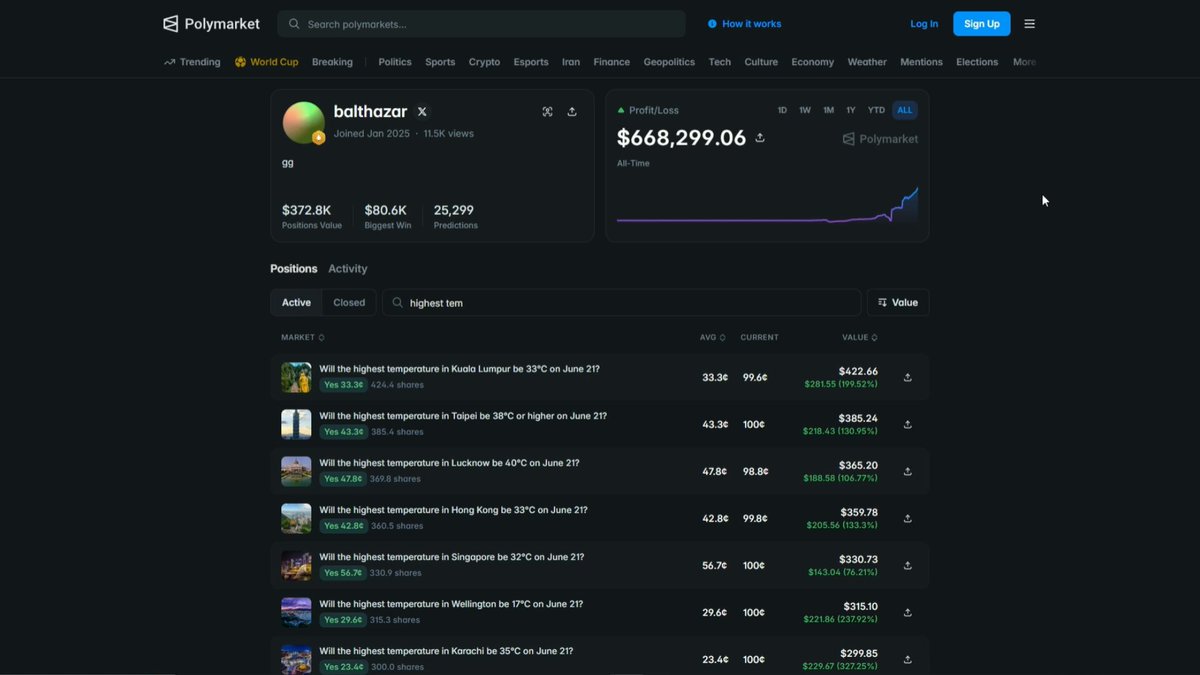Share the Hong Kong position
Screen dimensions: 1200x675
click(x=908, y=519)
